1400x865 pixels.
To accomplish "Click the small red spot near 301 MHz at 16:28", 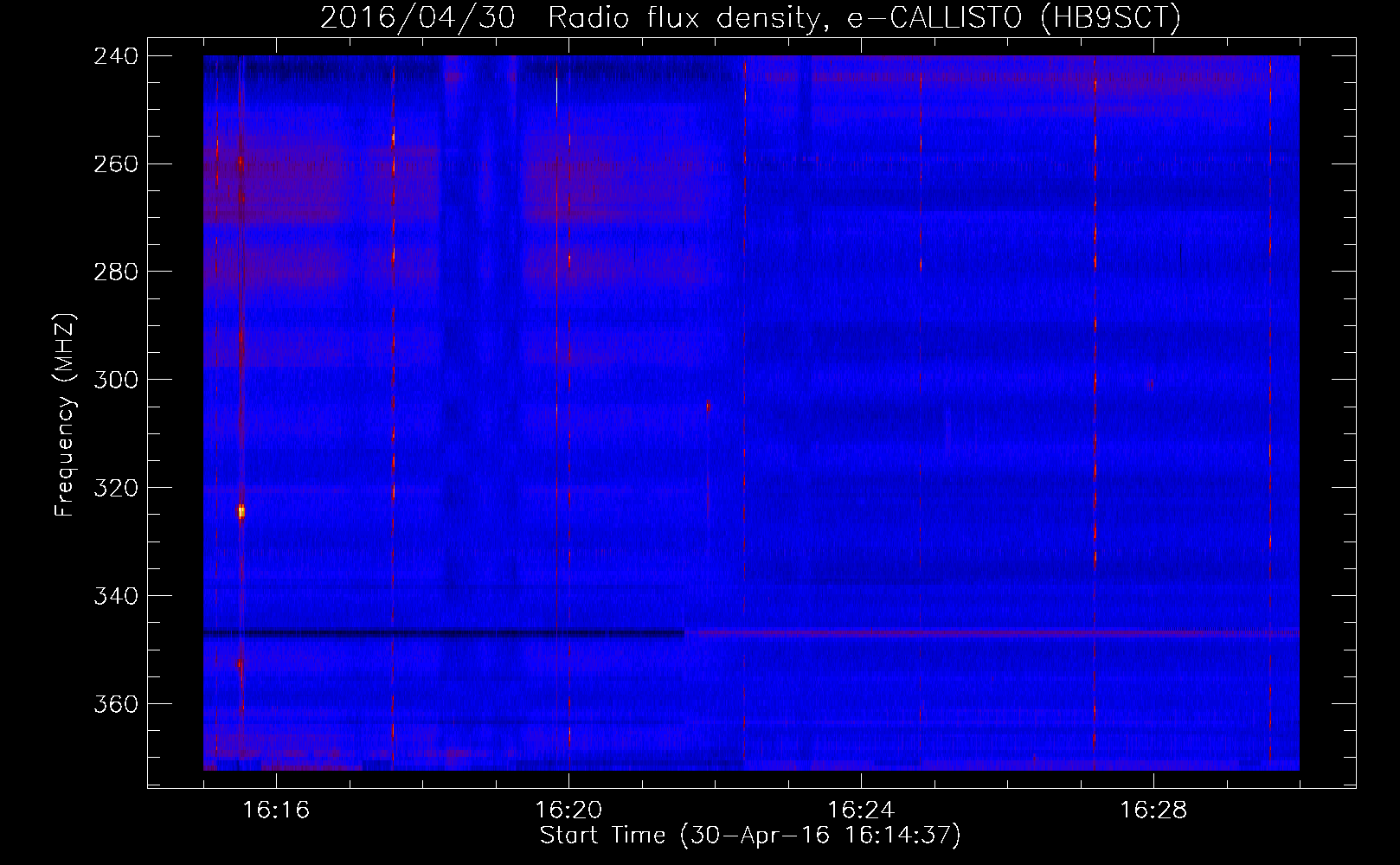I will coord(1150,384).
